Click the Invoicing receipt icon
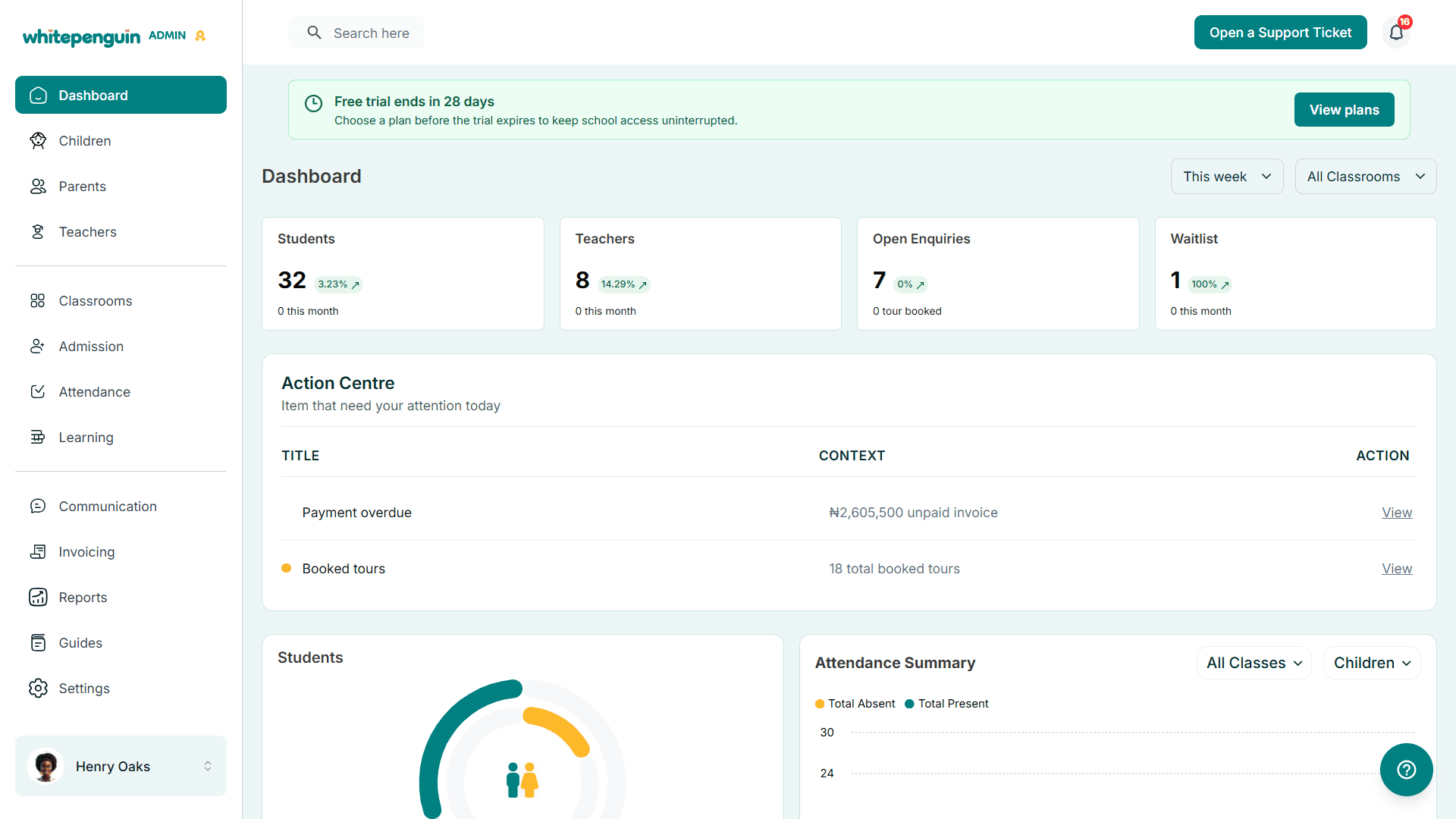The image size is (1456, 819). pyautogui.click(x=38, y=551)
